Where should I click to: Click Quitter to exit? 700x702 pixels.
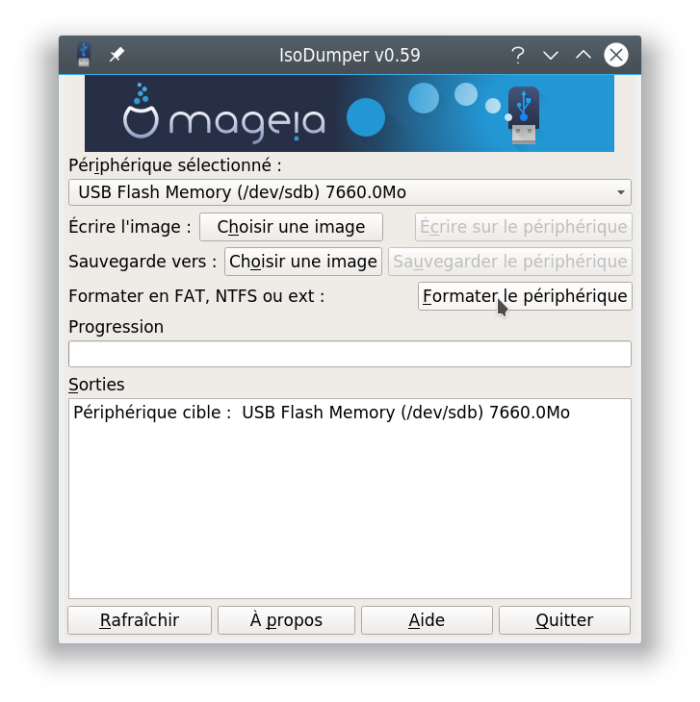564,621
